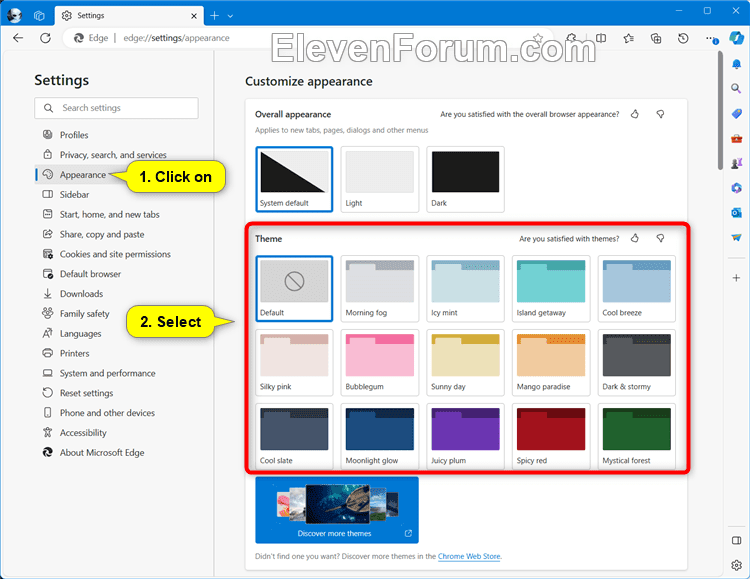Open sidebar Tools briefcase icon
Viewport: 750px width, 579px height.
click(737, 138)
